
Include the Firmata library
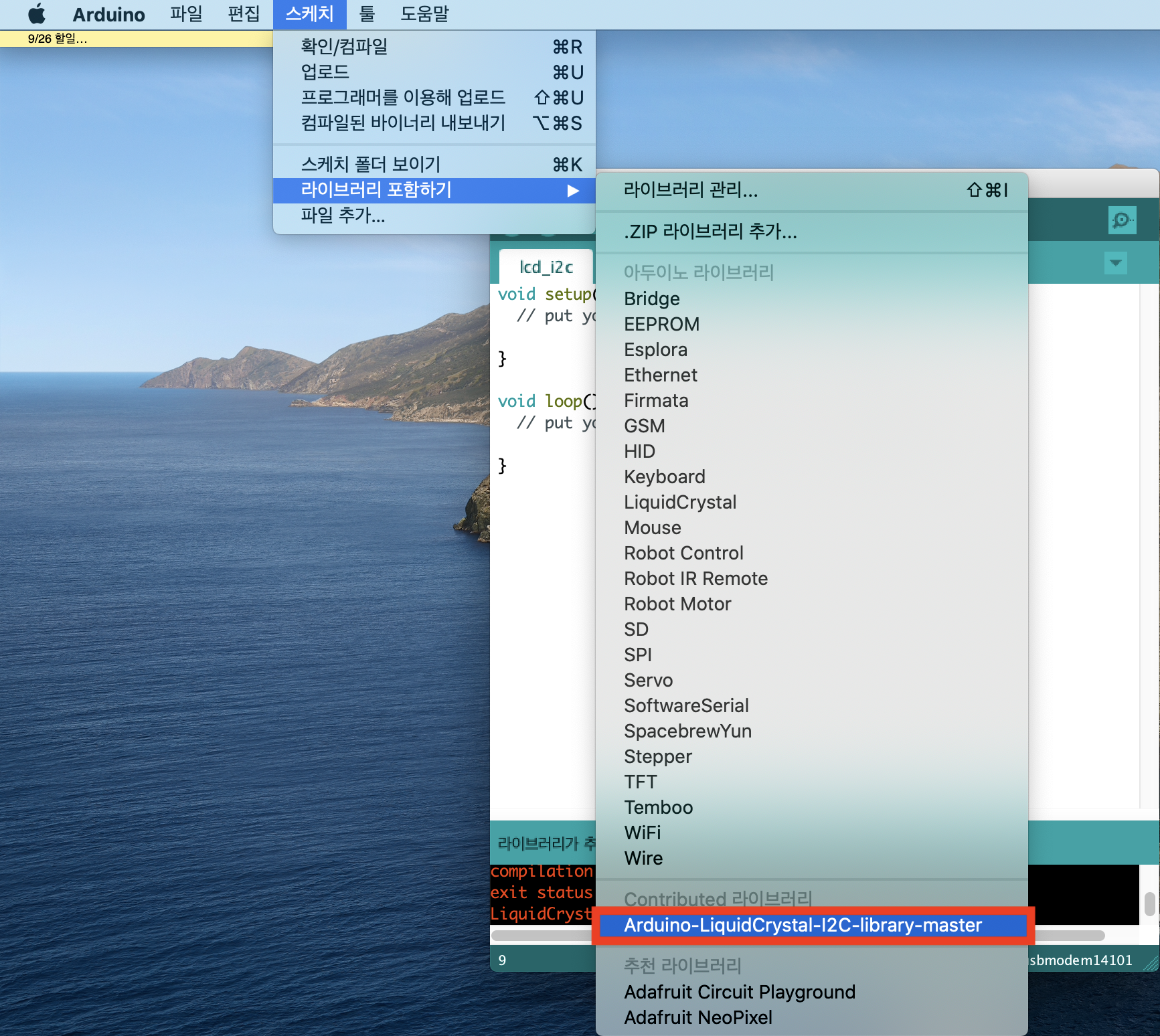click(x=811, y=400)
